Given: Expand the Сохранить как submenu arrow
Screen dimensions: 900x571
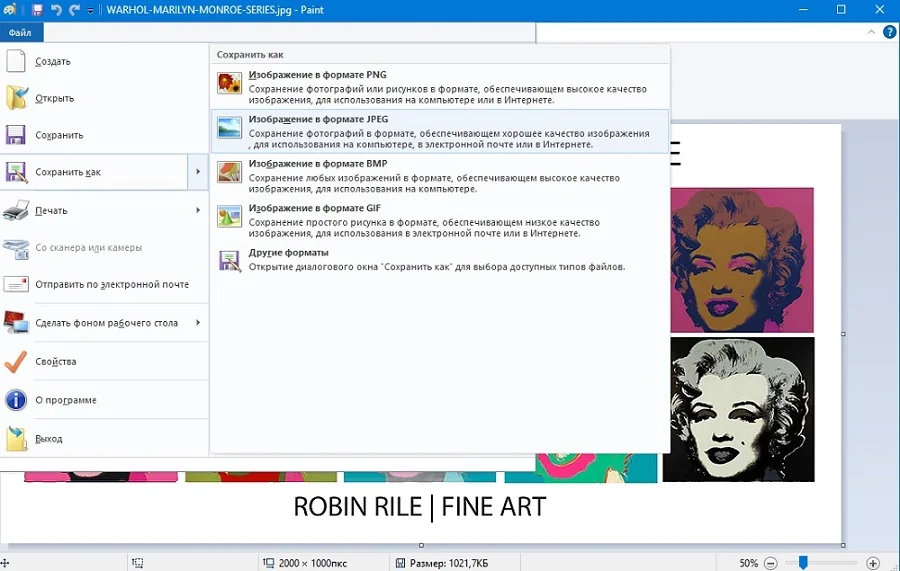Looking at the screenshot, I should click(x=198, y=172).
